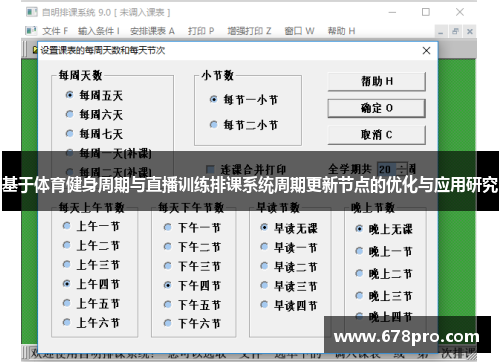The width and height of the screenshot is (500, 362).
Task: Confirm with the 确定 O button
Action: point(377,108)
